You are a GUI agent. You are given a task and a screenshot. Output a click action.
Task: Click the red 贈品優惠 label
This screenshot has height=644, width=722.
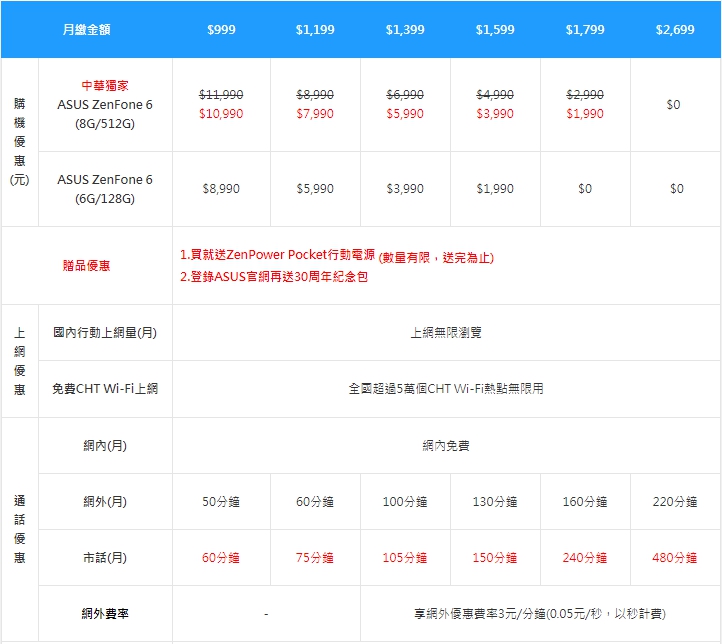click(87, 266)
